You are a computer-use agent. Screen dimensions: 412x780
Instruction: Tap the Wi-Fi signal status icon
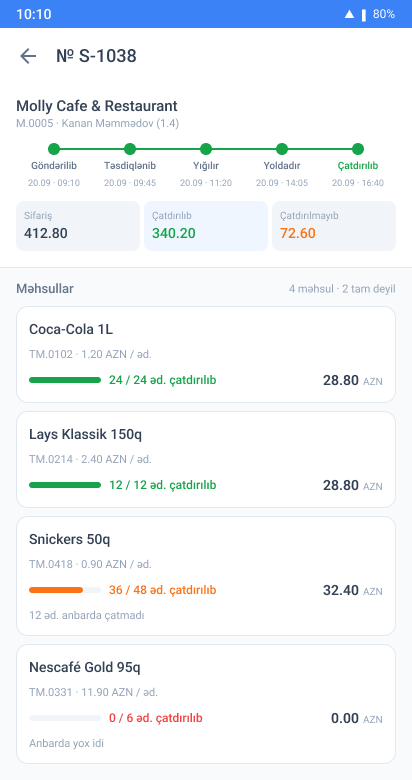(349, 14)
